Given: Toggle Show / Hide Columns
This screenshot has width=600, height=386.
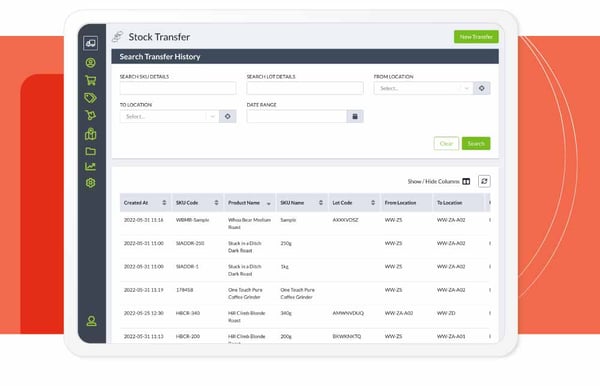Looking at the screenshot, I should click(439, 181).
